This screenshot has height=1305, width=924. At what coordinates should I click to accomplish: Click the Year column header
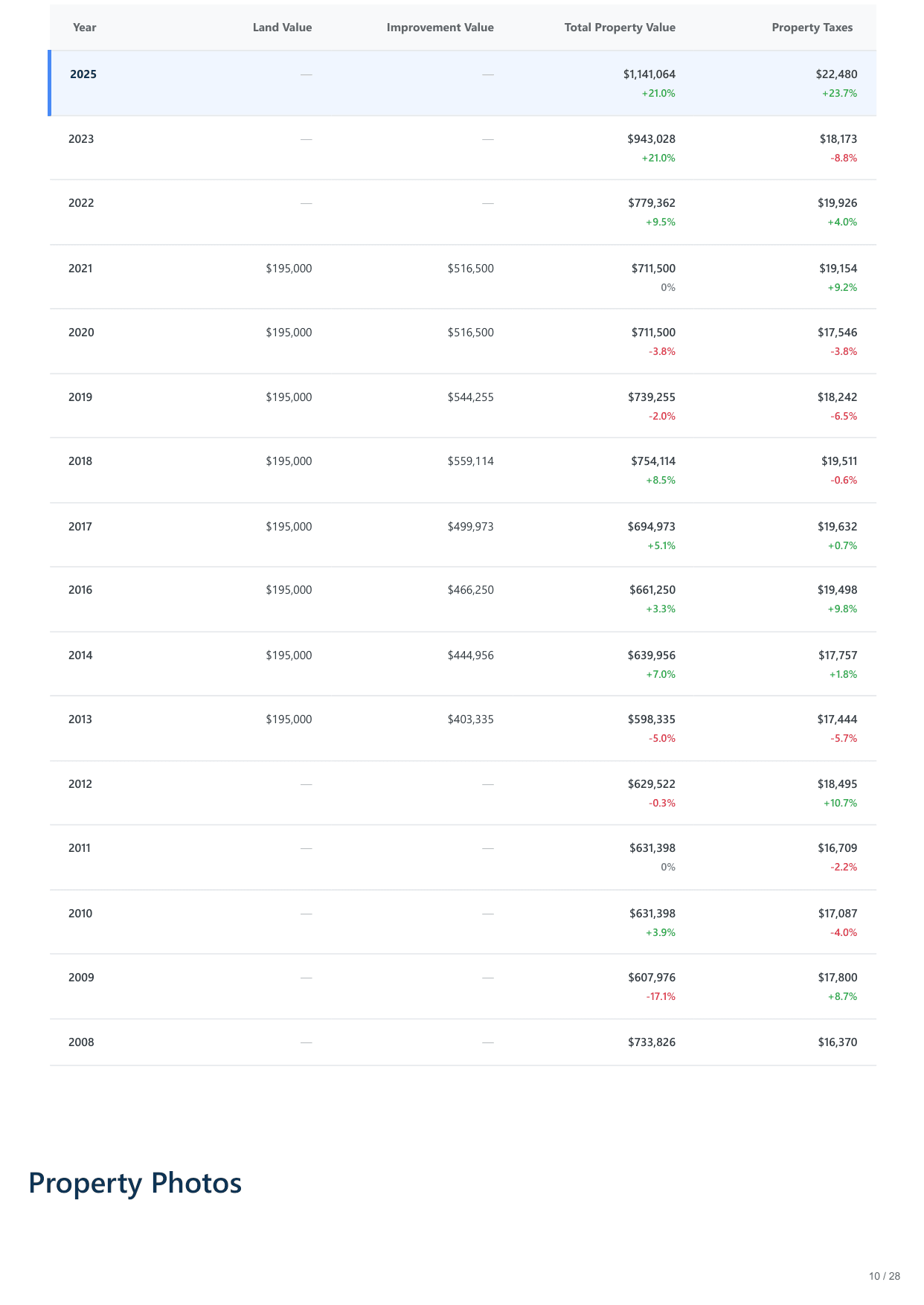click(84, 28)
